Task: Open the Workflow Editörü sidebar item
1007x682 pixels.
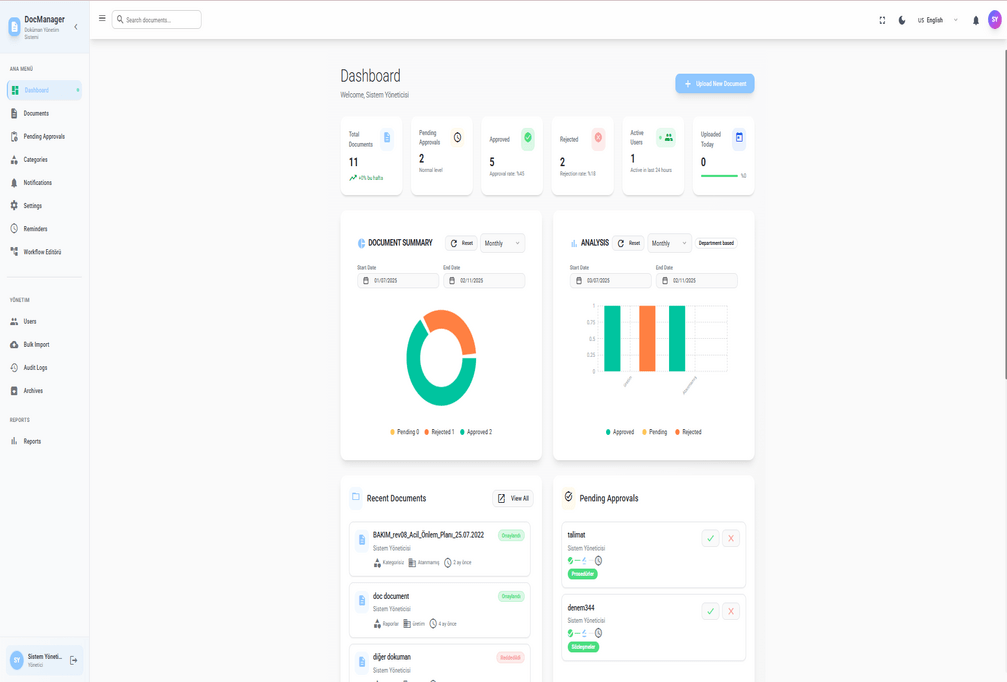Action: 42,251
